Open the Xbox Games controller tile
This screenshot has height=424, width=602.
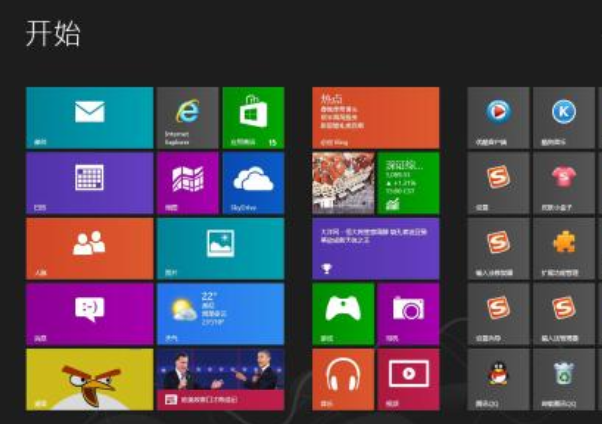(343, 314)
